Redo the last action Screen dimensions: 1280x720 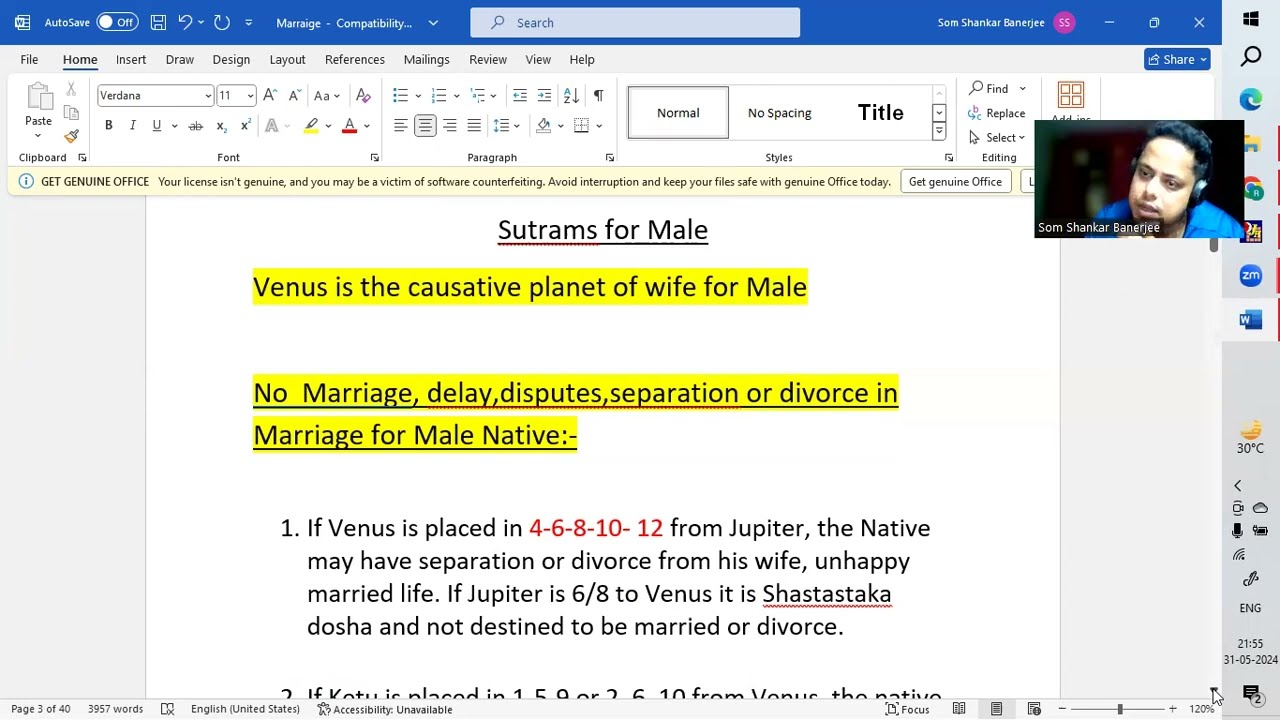pos(222,22)
